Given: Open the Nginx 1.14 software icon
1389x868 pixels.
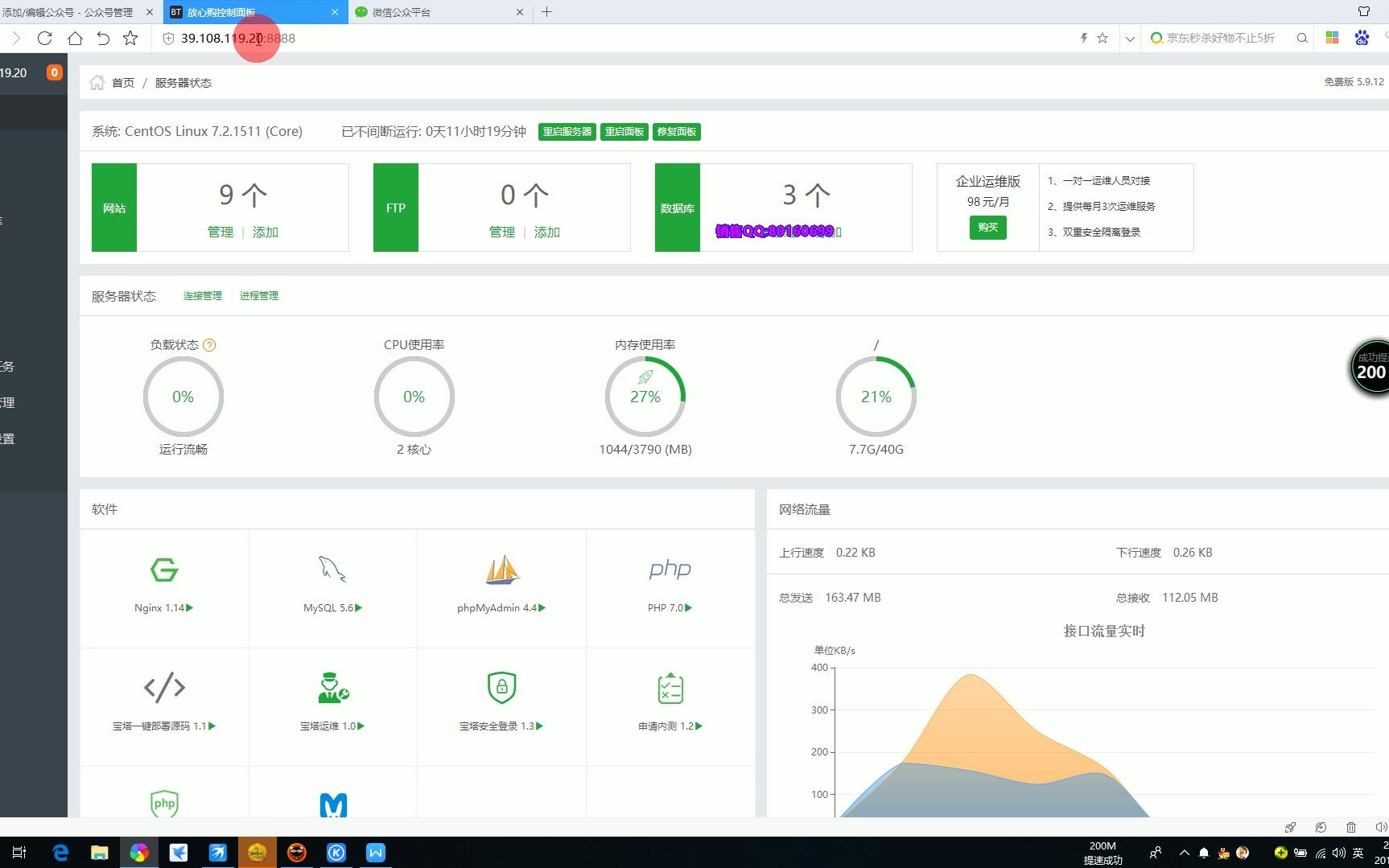Looking at the screenshot, I should pos(164,570).
